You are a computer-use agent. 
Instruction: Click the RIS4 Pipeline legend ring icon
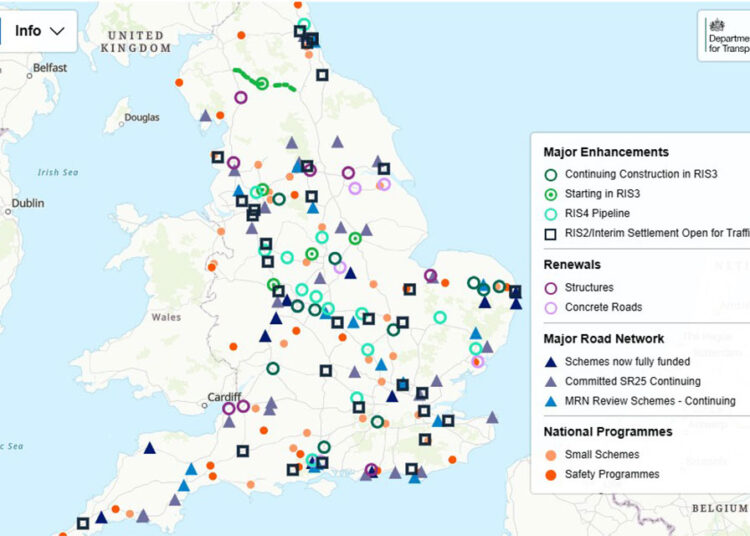pos(551,214)
